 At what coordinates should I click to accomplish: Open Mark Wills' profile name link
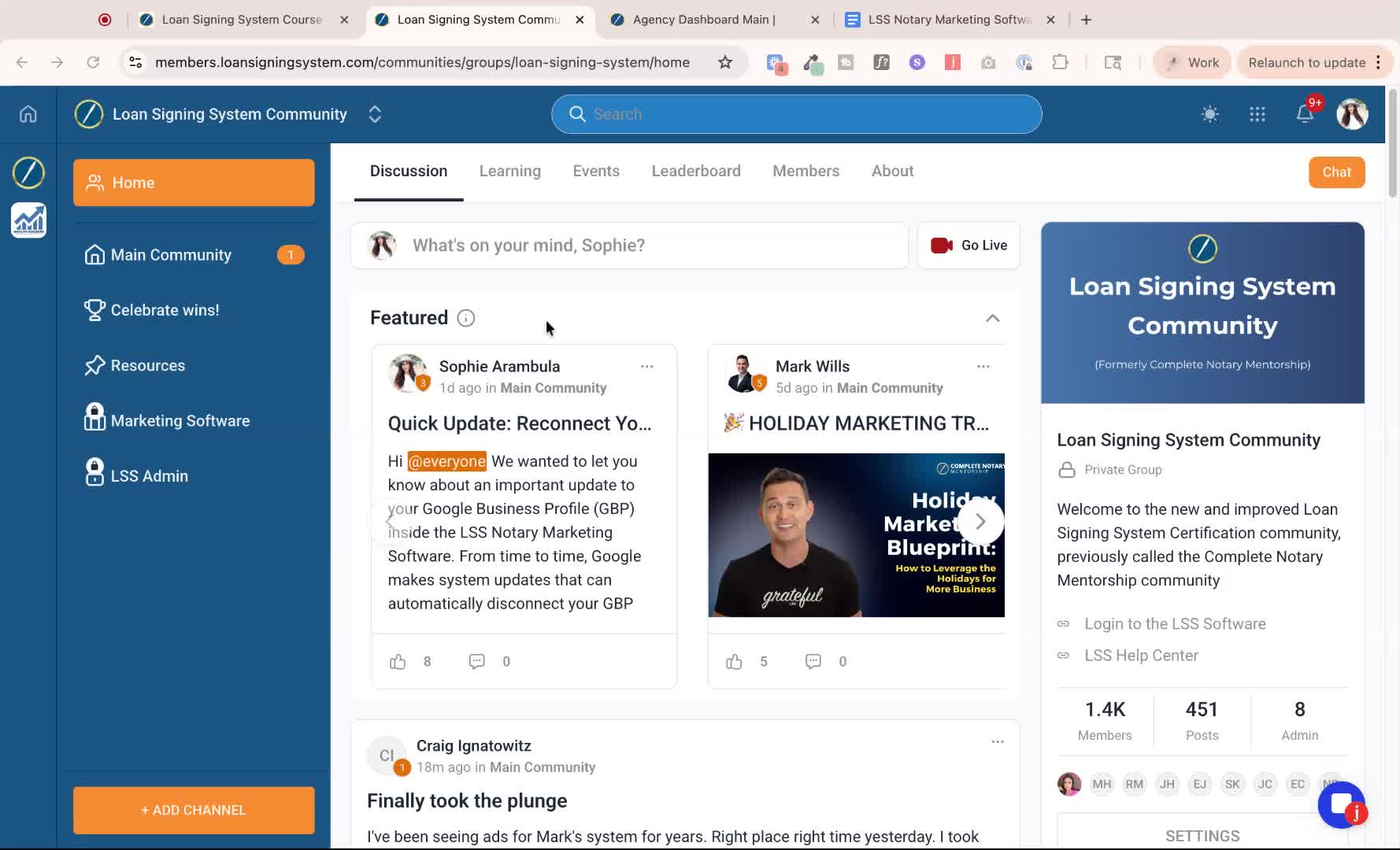click(813, 367)
